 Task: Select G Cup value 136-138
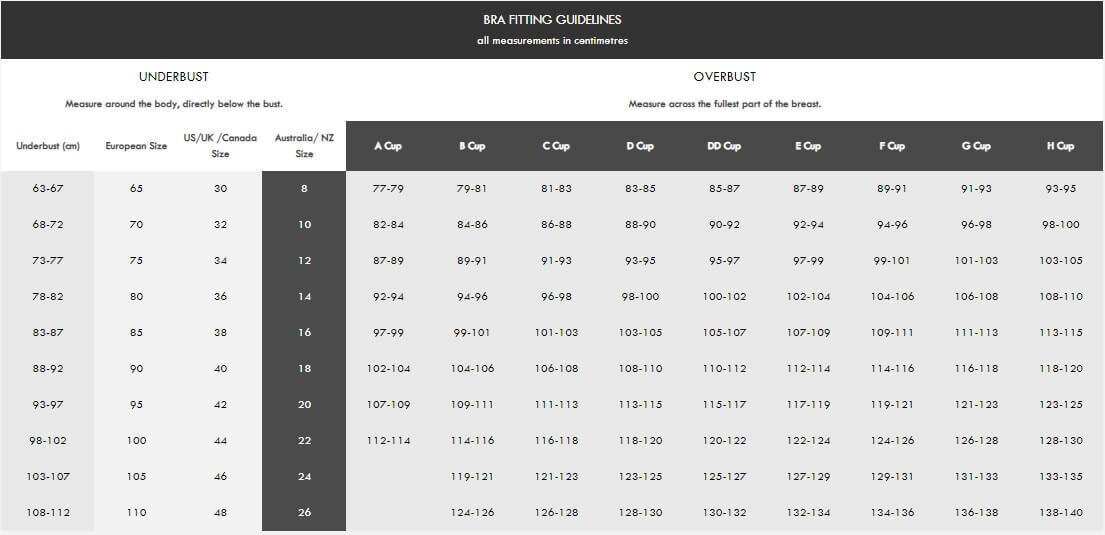click(x=976, y=513)
